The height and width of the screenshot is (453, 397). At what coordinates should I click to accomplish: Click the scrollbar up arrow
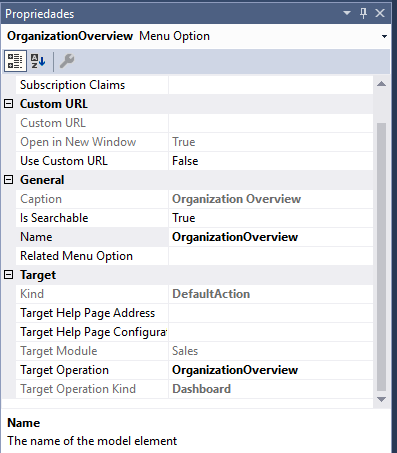(x=381, y=84)
